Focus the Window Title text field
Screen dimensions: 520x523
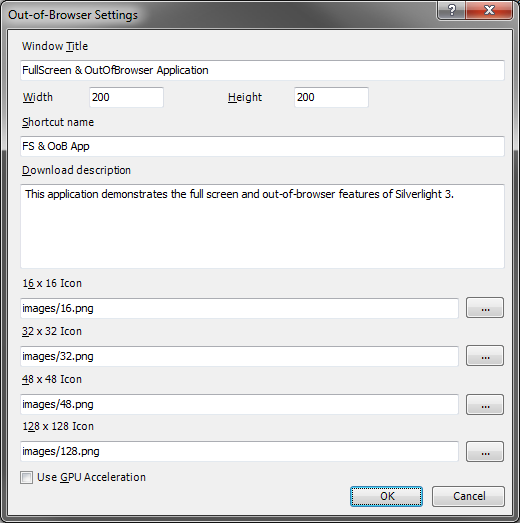point(262,70)
